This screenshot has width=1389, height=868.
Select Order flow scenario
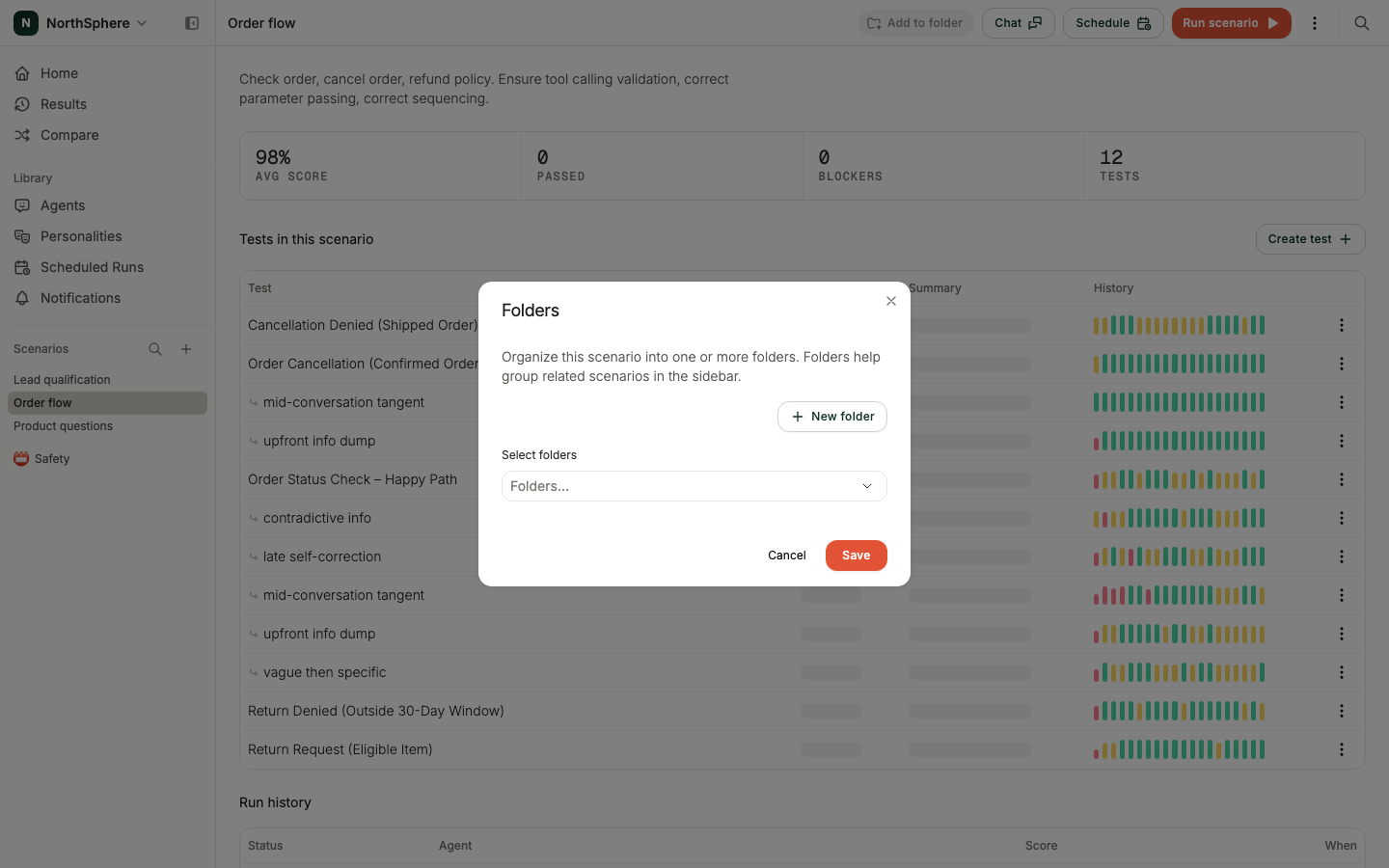click(107, 403)
